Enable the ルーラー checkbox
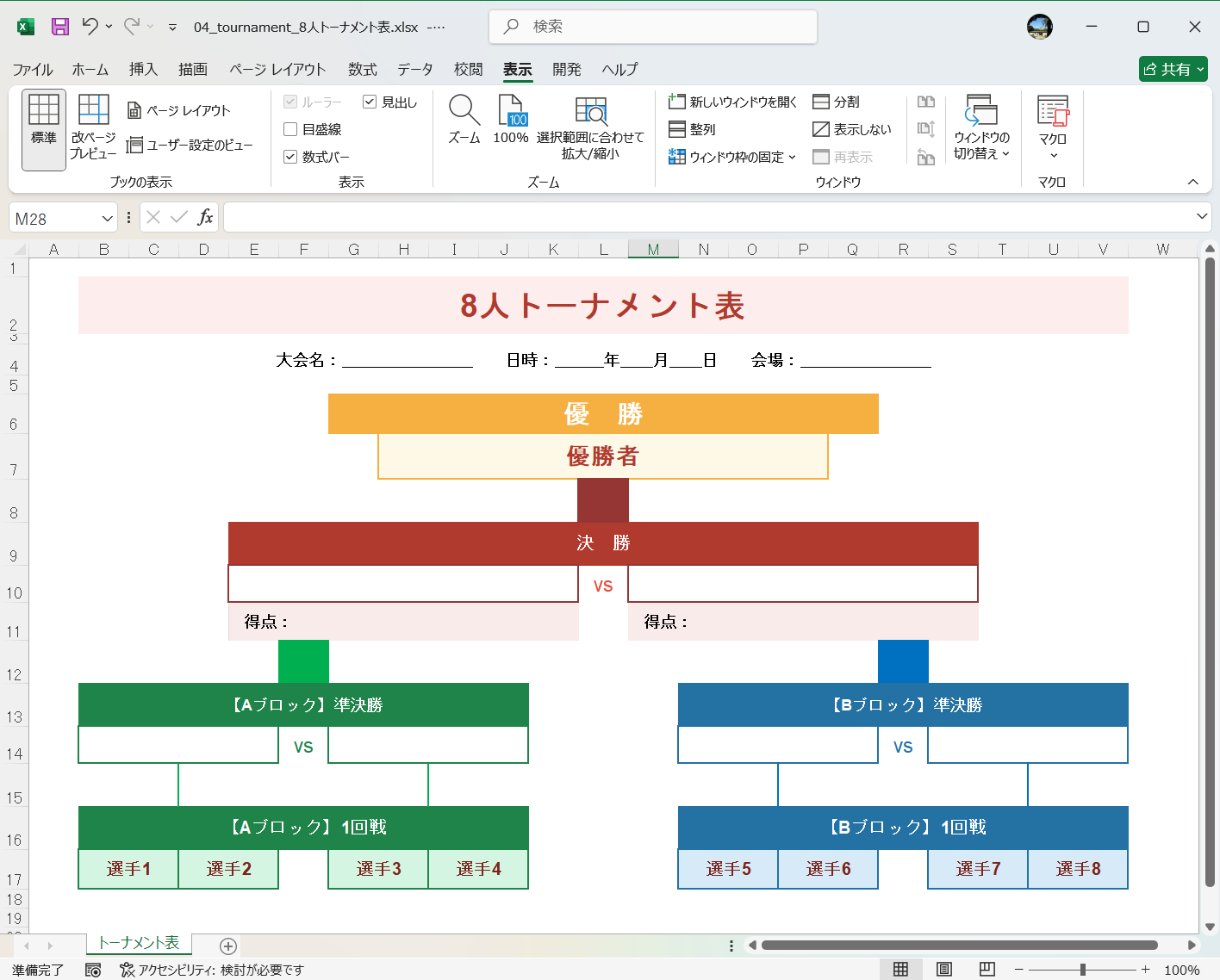The height and width of the screenshot is (980, 1220). click(290, 102)
